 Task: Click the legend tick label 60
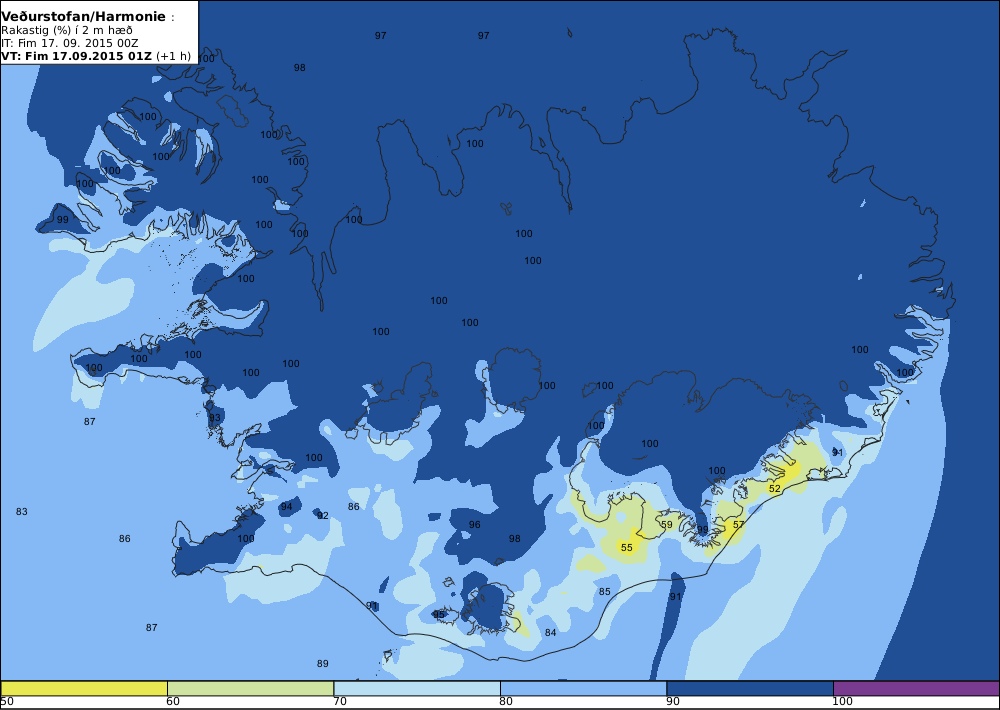coord(173,702)
